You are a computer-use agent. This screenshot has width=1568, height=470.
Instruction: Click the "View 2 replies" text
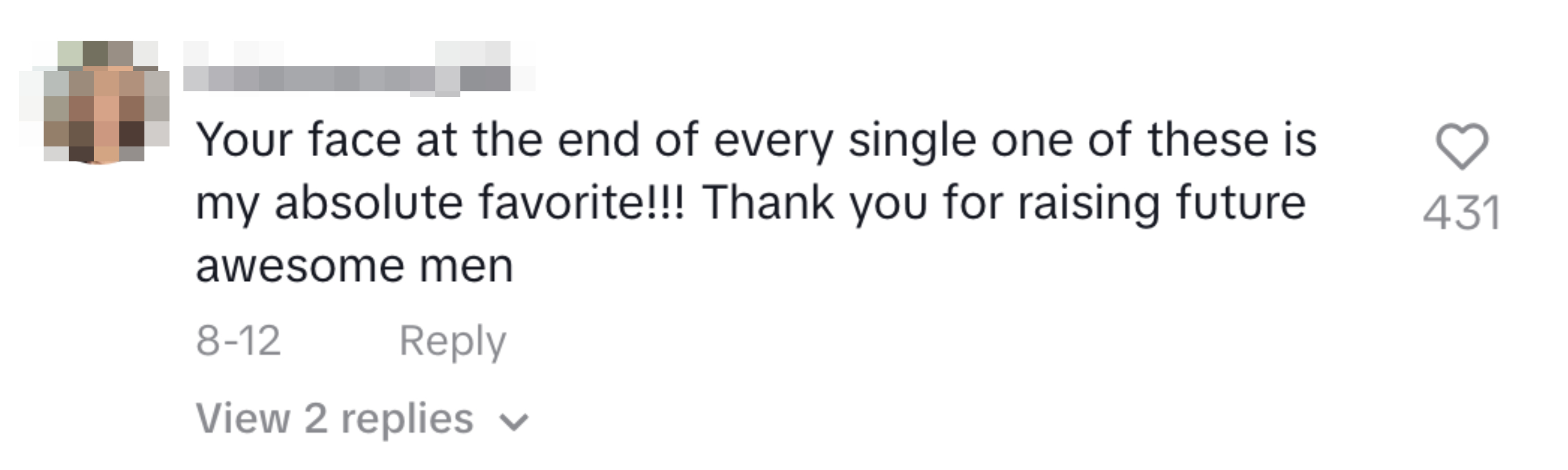point(334,419)
